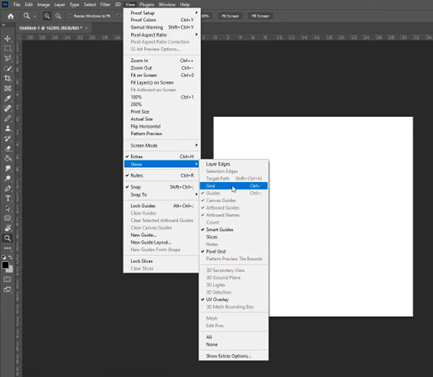Image resolution: width=433 pixels, height=377 pixels.
Task: Swap foreground and background colors
Action: (x=11, y=257)
